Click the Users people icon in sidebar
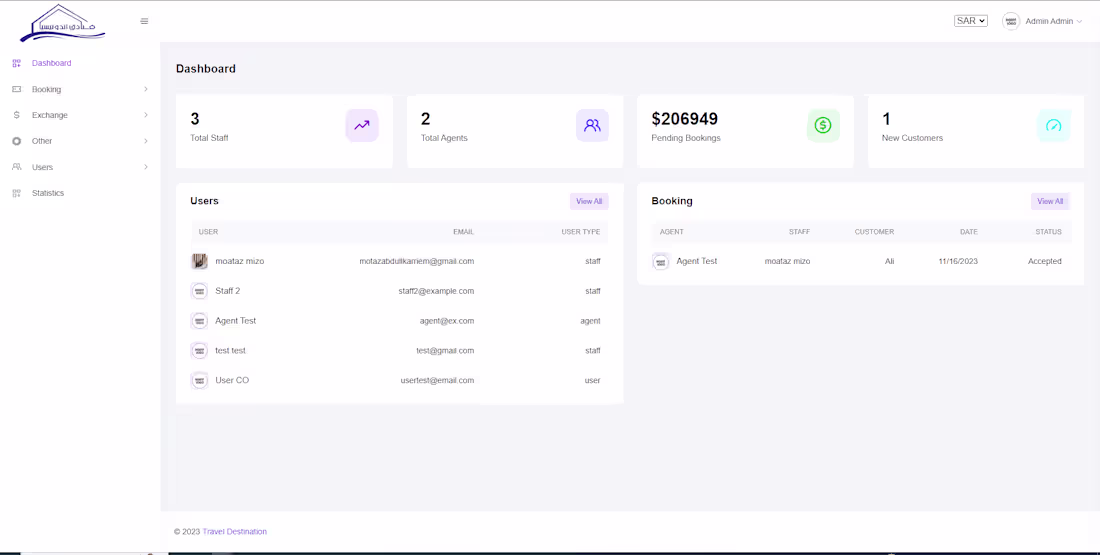Screen dimensions: 1100x555 17,167
